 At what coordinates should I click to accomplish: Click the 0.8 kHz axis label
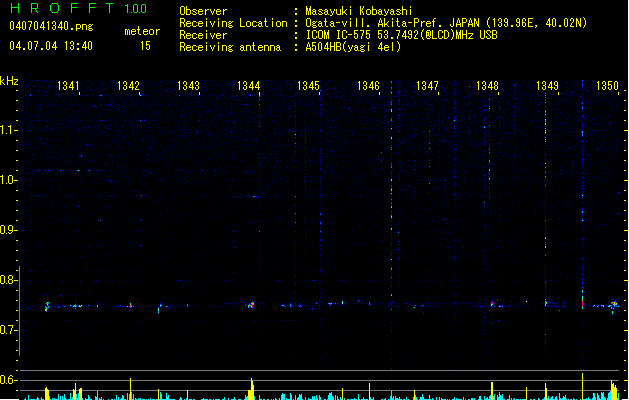click(x=7, y=280)
